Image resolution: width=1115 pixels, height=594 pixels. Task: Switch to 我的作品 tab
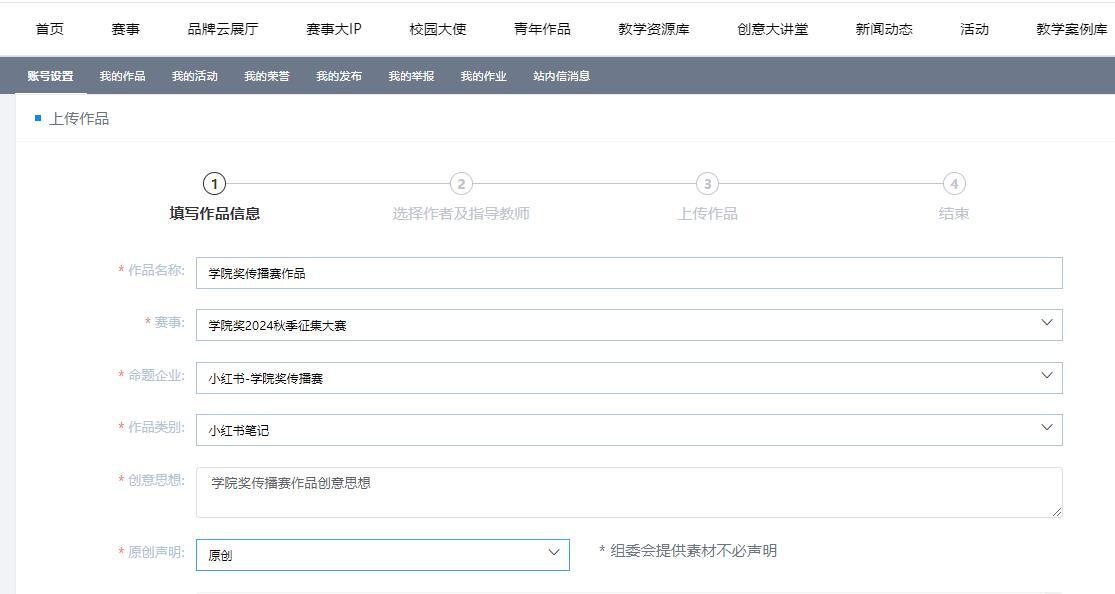pyautogui.click(x=122, y=76)
